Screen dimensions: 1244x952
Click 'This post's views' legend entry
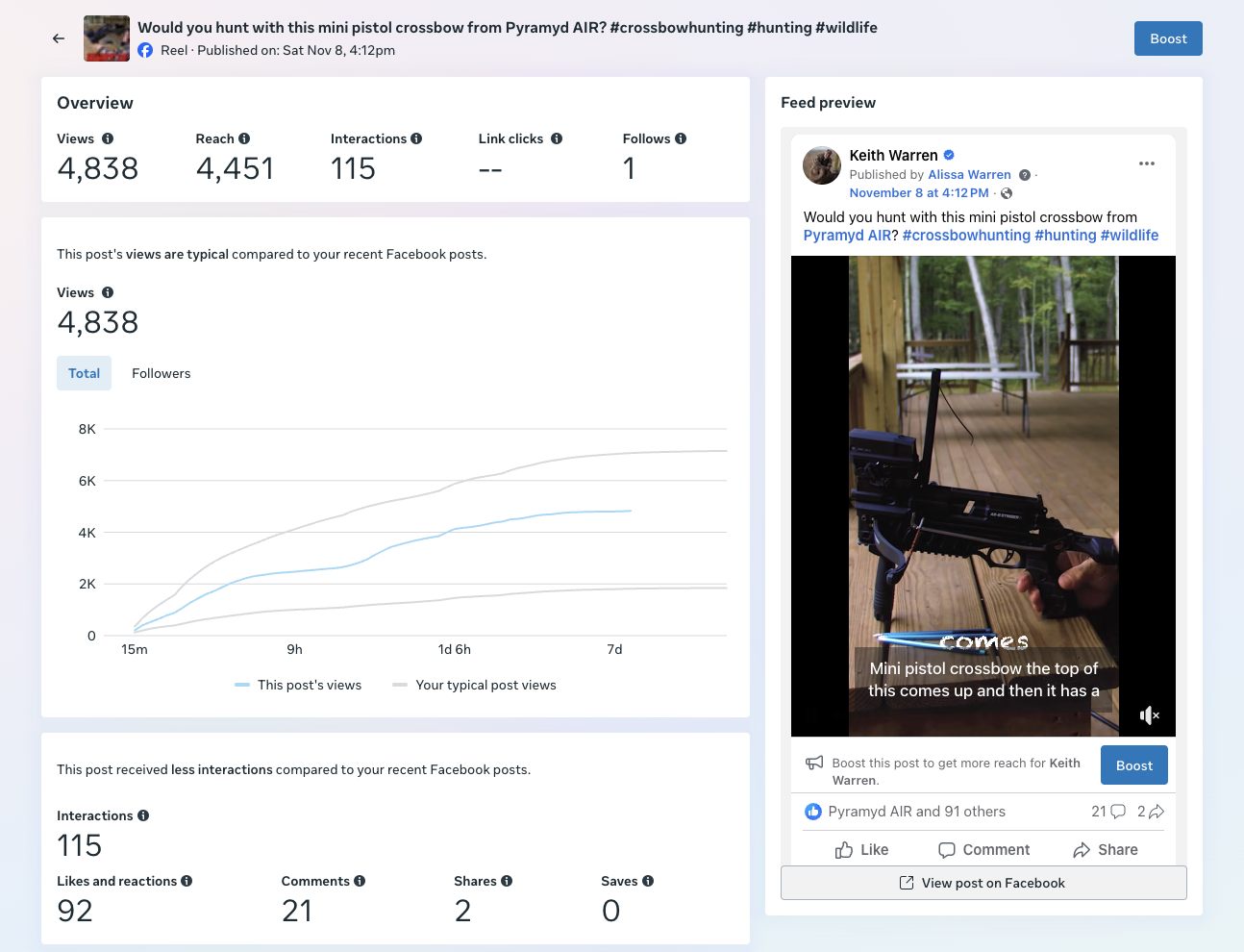pos(298,685)
